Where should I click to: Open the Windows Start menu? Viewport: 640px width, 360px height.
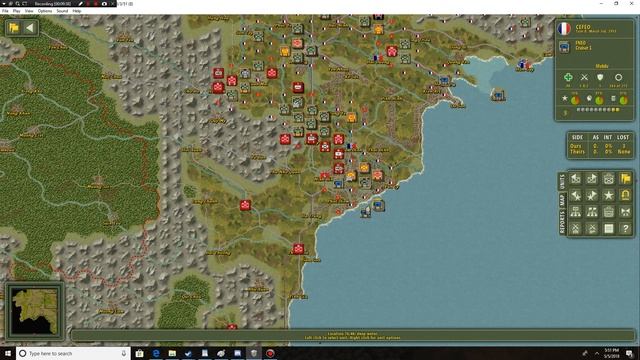pos(8,353)
